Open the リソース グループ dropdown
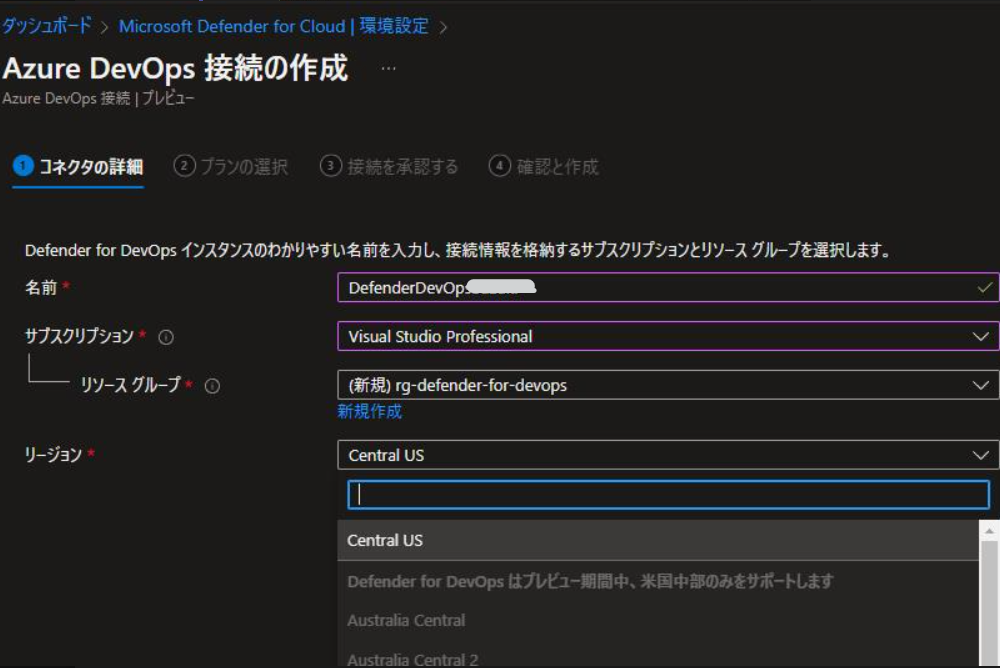The image size is (1000, 668). (x=668, y=385)
